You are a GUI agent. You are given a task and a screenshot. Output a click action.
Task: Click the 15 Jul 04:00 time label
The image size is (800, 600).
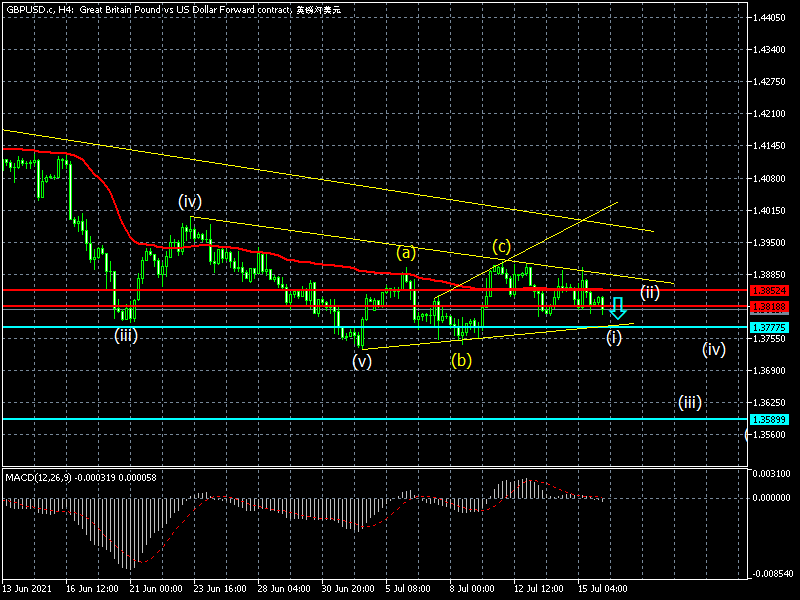coord(602,589)
